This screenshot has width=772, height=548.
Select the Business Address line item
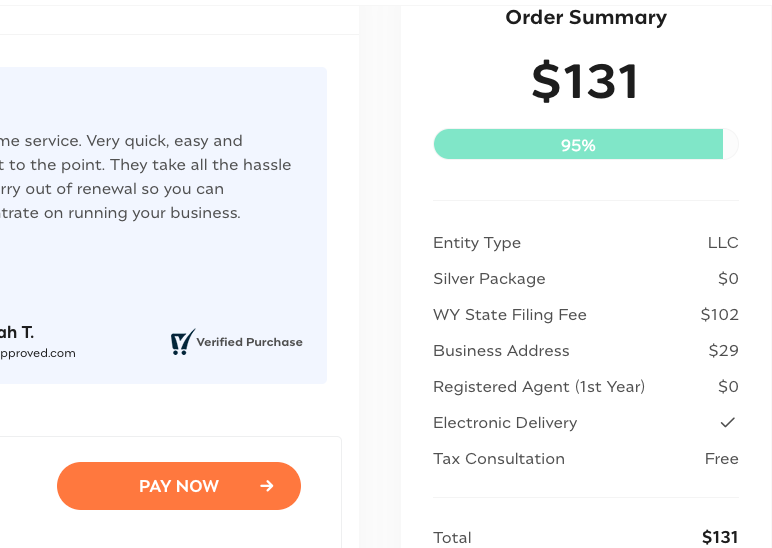501,351
